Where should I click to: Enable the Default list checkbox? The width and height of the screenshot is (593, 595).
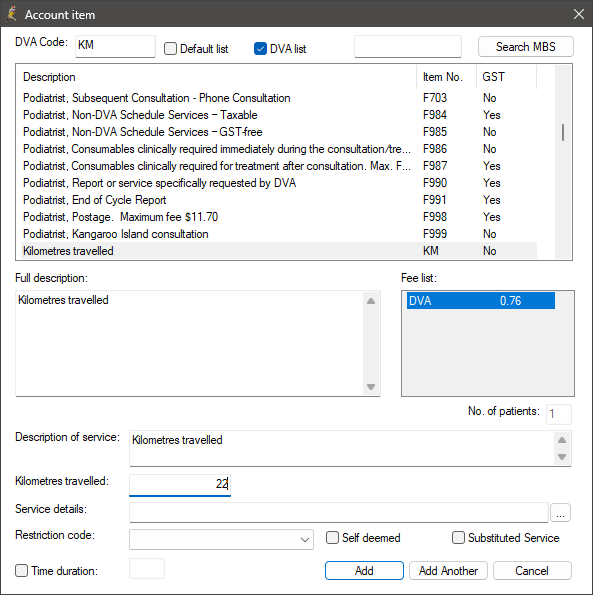point(170,49)
